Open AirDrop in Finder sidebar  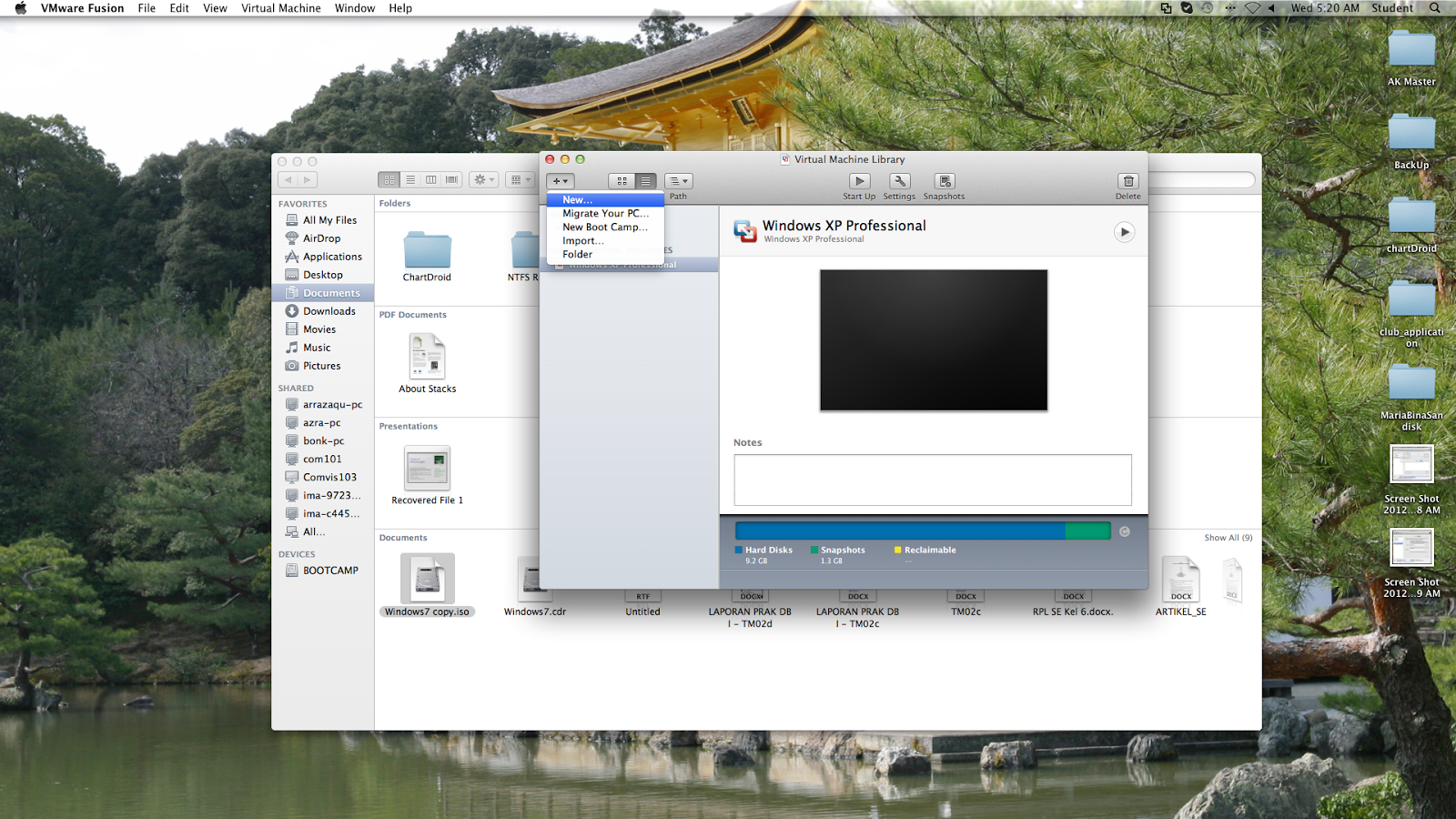click(x=323, y=238)
